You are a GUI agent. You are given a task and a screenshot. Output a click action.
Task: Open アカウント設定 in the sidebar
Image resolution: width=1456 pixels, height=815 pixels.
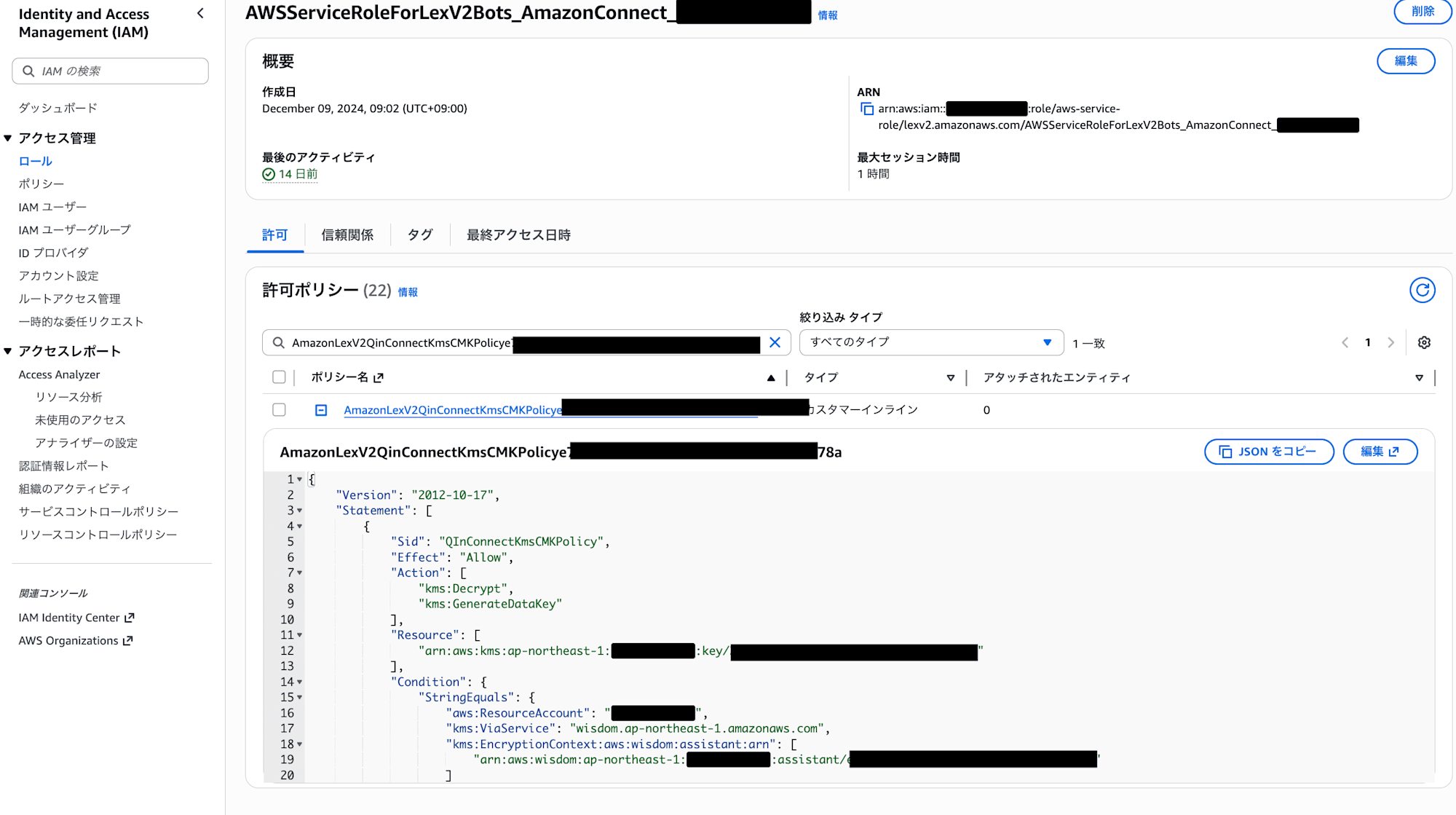[59, 276]
